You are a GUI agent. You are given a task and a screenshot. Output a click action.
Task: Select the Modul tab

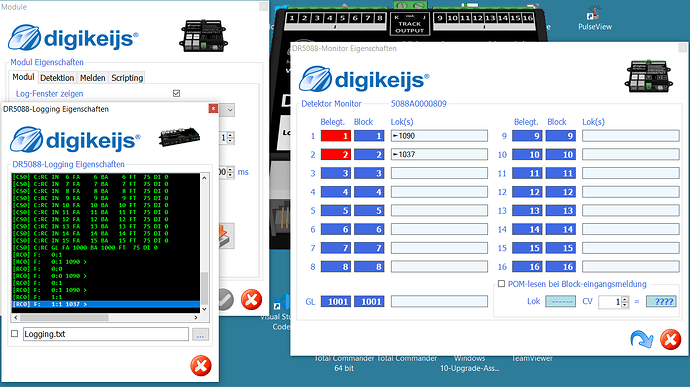point(23,77)
